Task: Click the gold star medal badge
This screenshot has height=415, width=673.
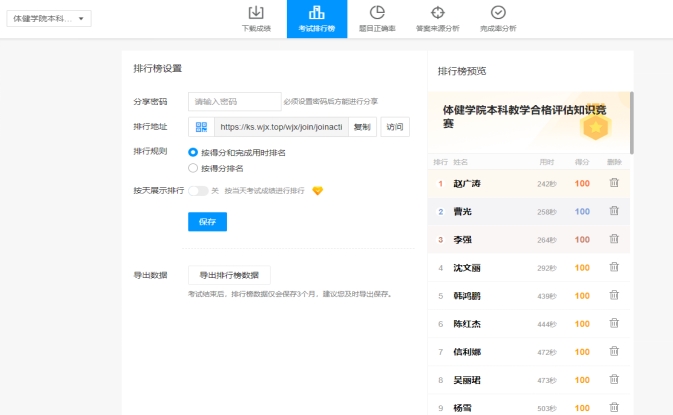Action: pyautogui.click(x=595, y=127)
